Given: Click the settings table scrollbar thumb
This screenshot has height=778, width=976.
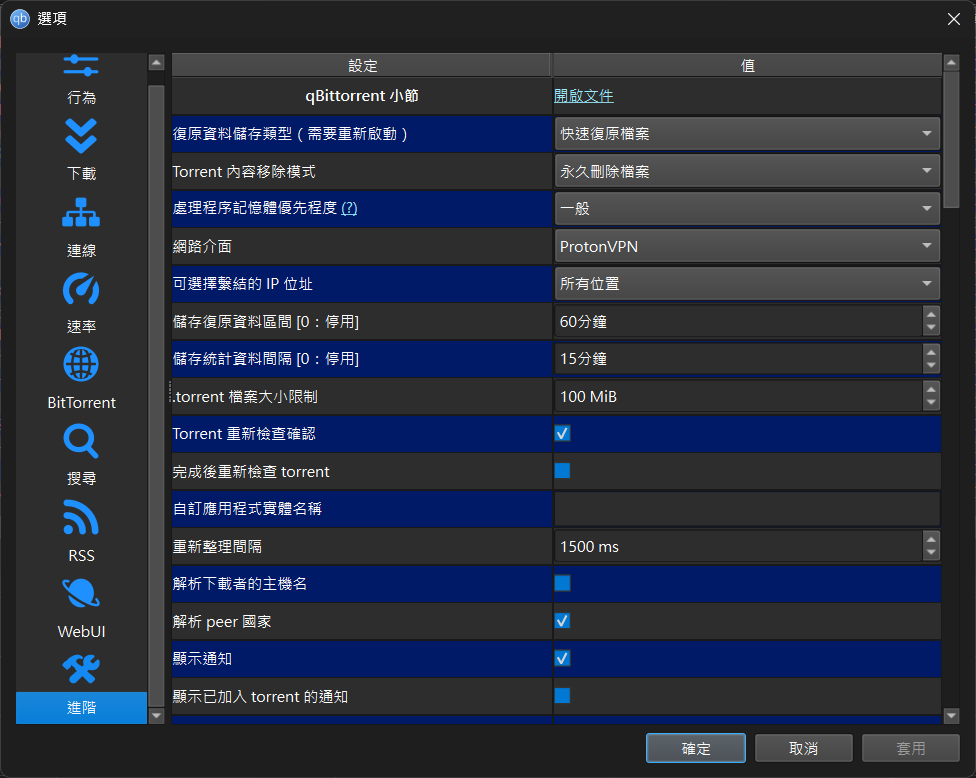Looking at the screenshot, I should 951,140.
